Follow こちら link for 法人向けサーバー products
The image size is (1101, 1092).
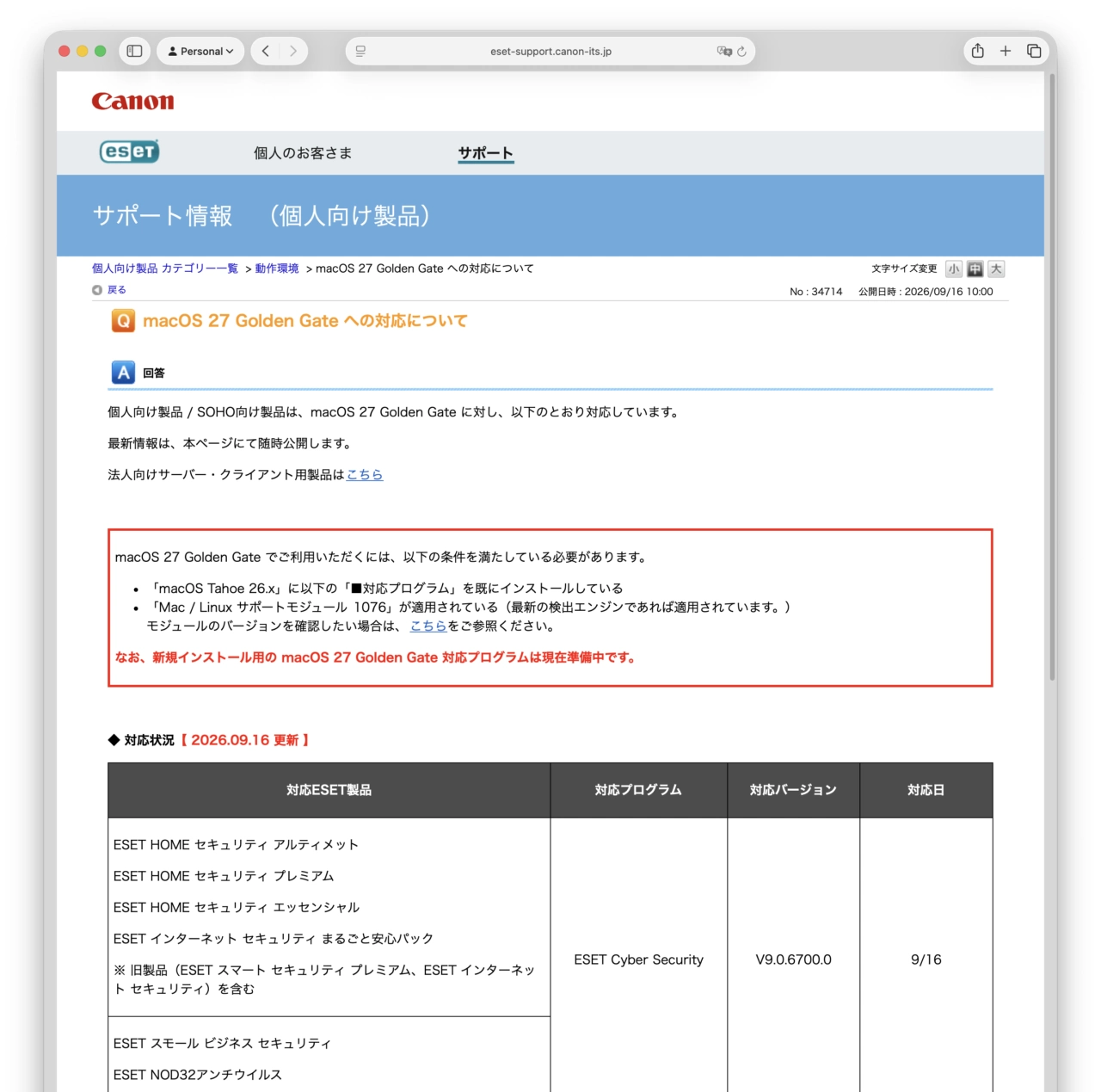pyautogui.click(x=365, y=475)
